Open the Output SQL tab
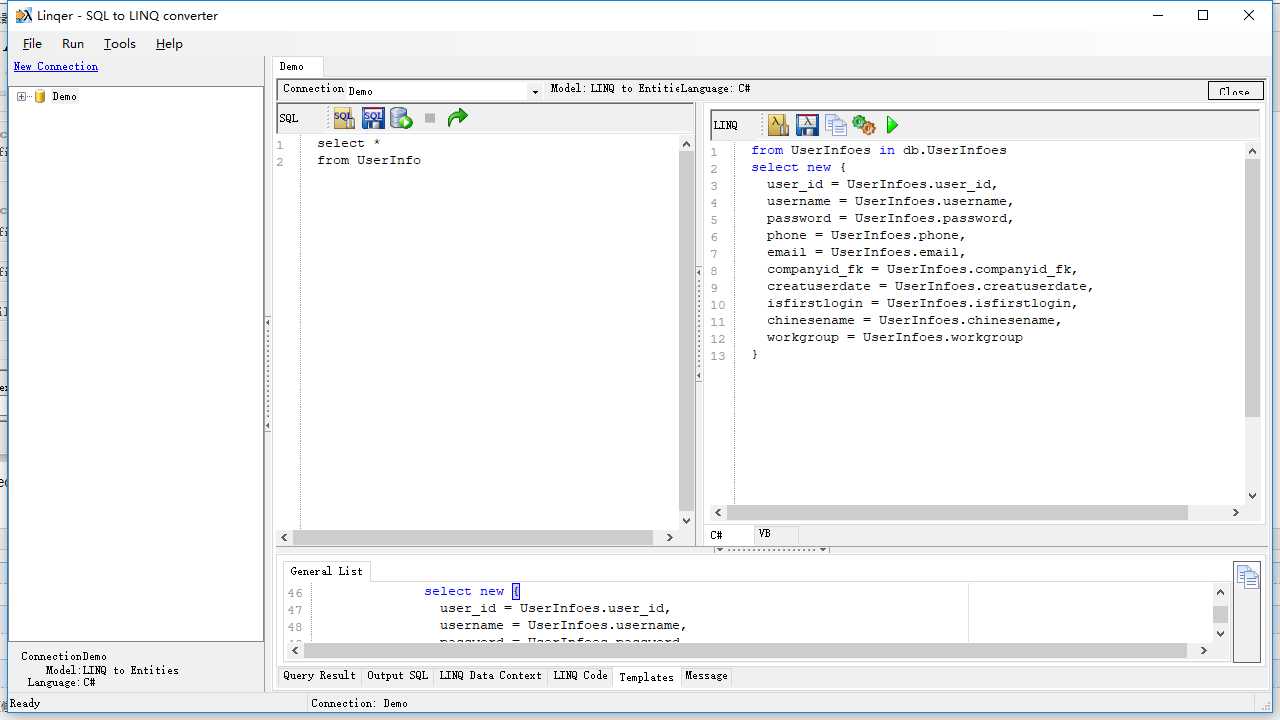Viewport: 1280px width, 720px height. click(397, 676)
